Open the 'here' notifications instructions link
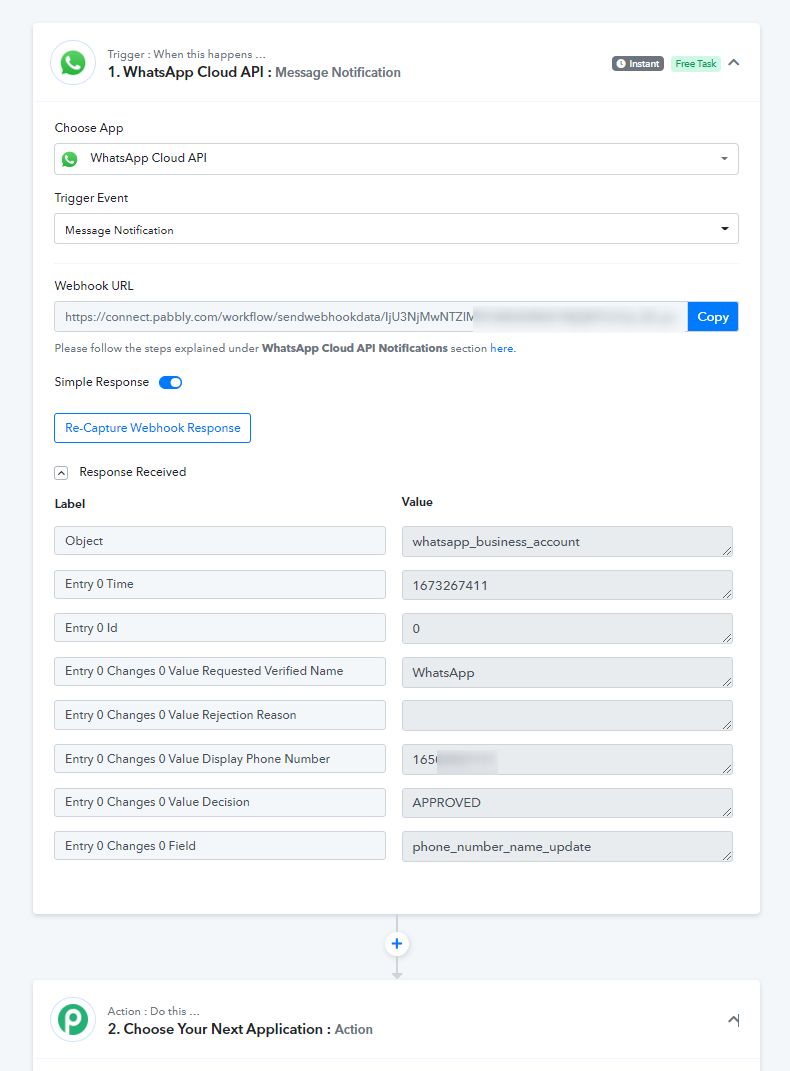 coord(501,349)
